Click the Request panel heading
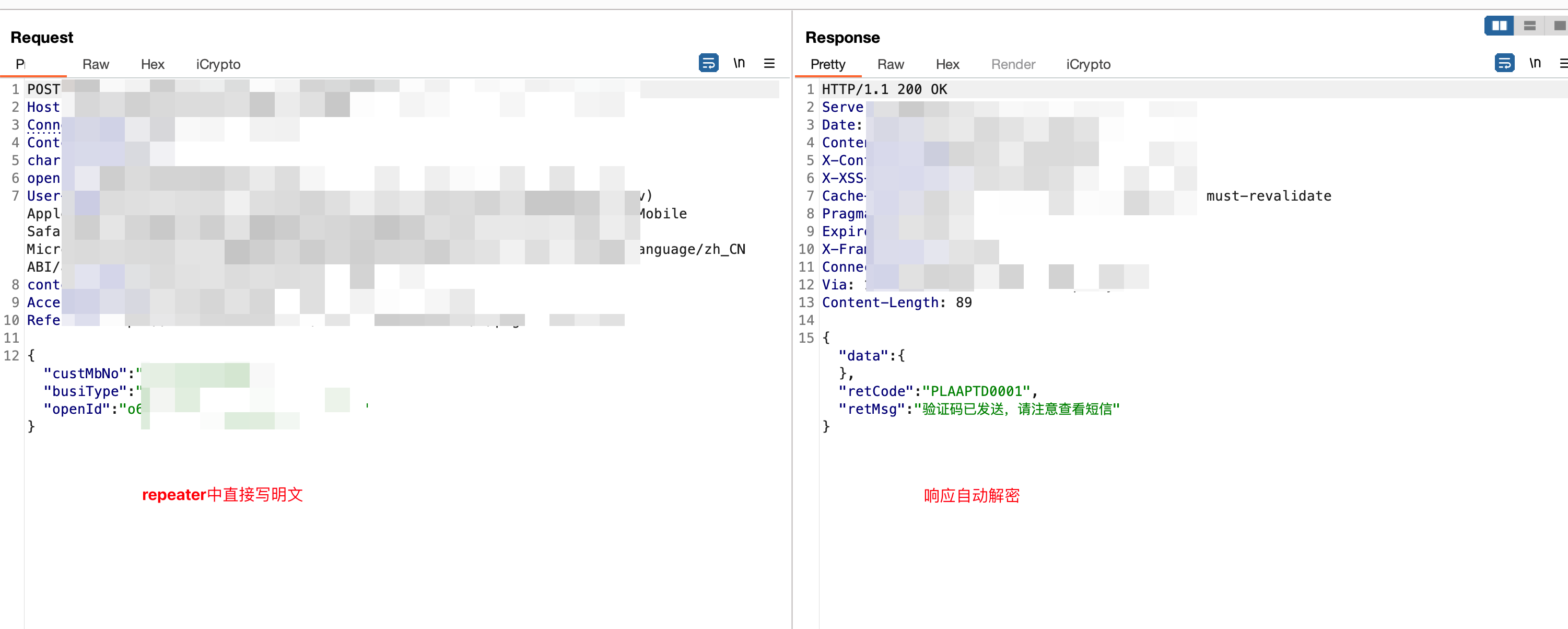 click(x=42, y=37)
